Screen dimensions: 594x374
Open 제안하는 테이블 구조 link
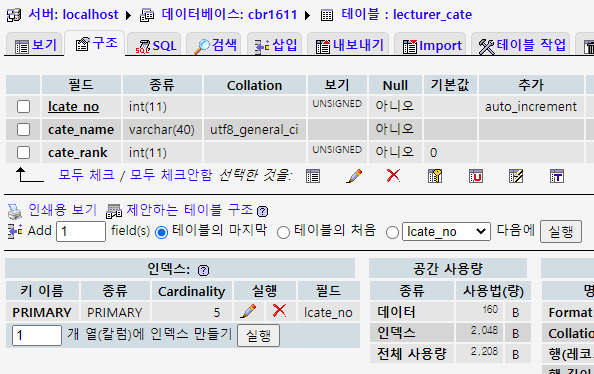pos(189,210)
